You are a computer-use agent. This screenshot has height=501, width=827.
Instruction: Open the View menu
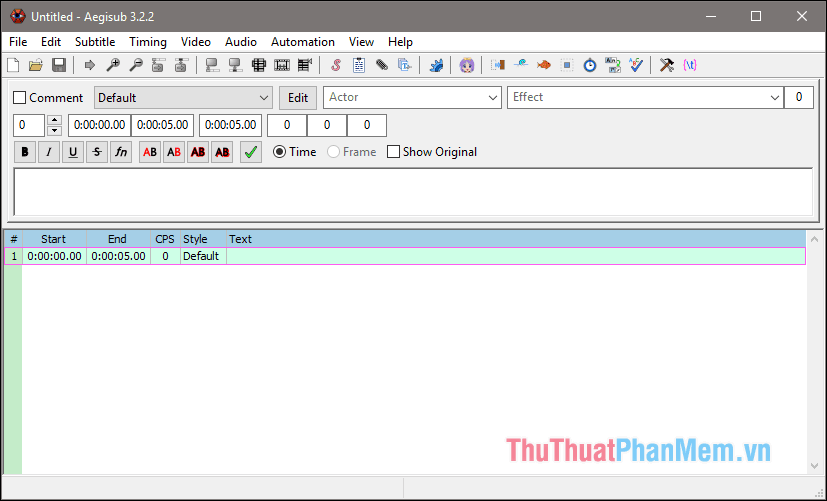(x=361, y=42)
